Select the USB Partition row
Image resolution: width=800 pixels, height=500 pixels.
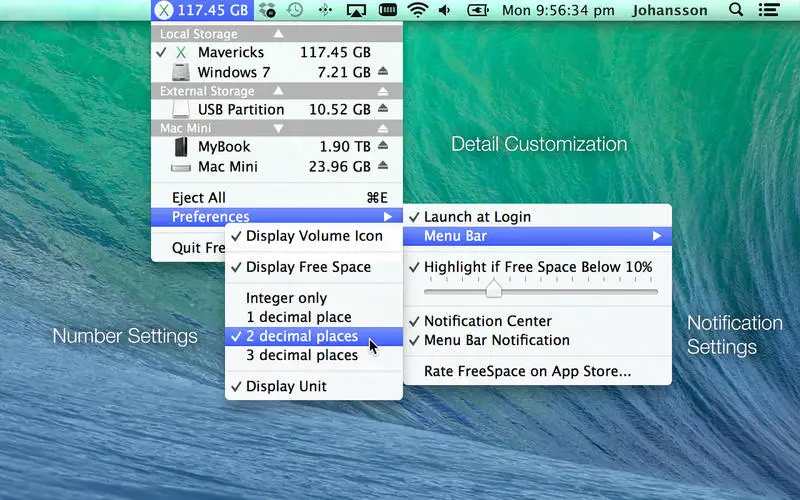point(277,109)
